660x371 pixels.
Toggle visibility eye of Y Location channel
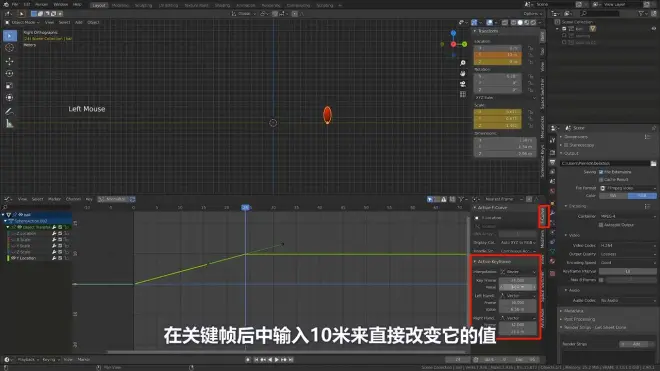tap(13, 258)
